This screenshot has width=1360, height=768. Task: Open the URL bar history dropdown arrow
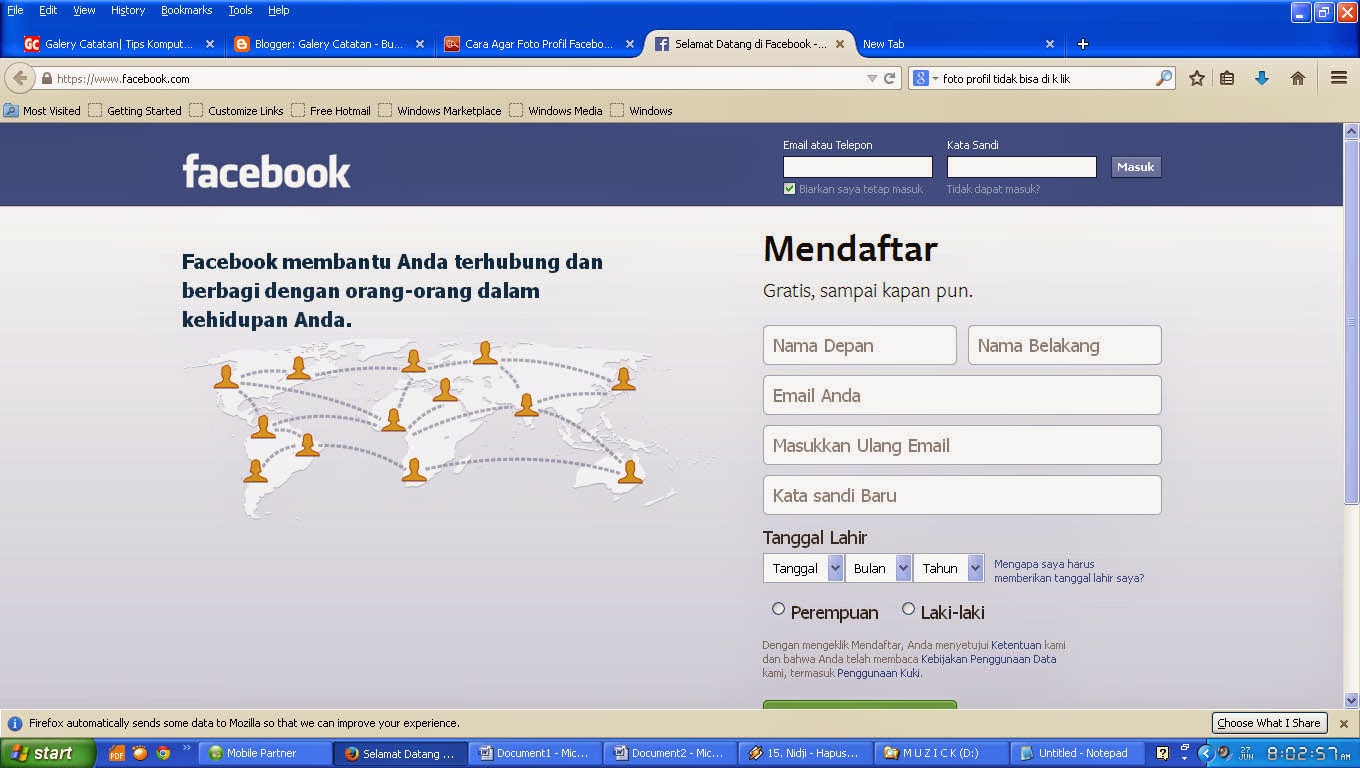point(872,78)
